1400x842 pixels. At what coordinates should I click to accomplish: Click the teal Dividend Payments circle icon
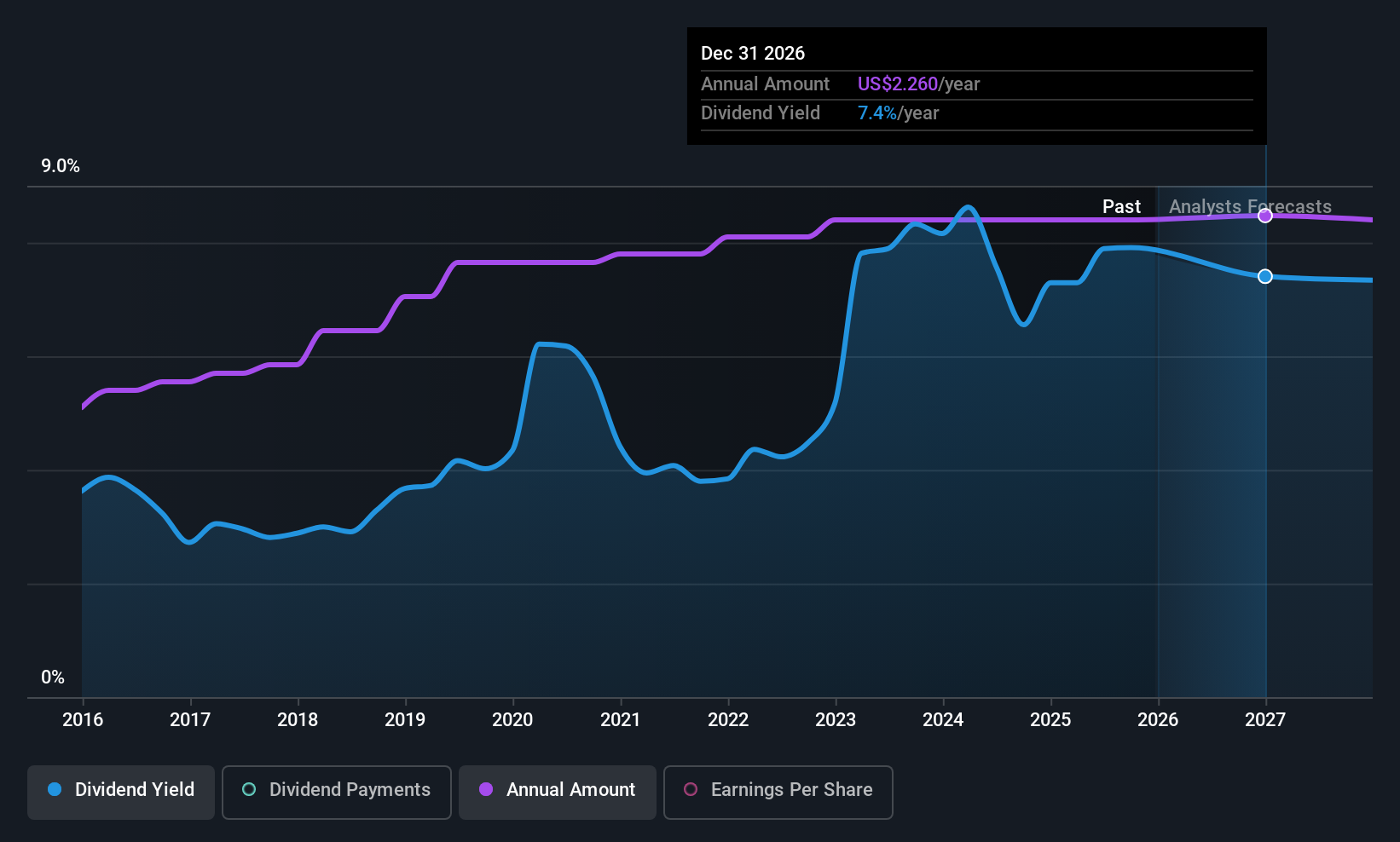coord(249,789)
